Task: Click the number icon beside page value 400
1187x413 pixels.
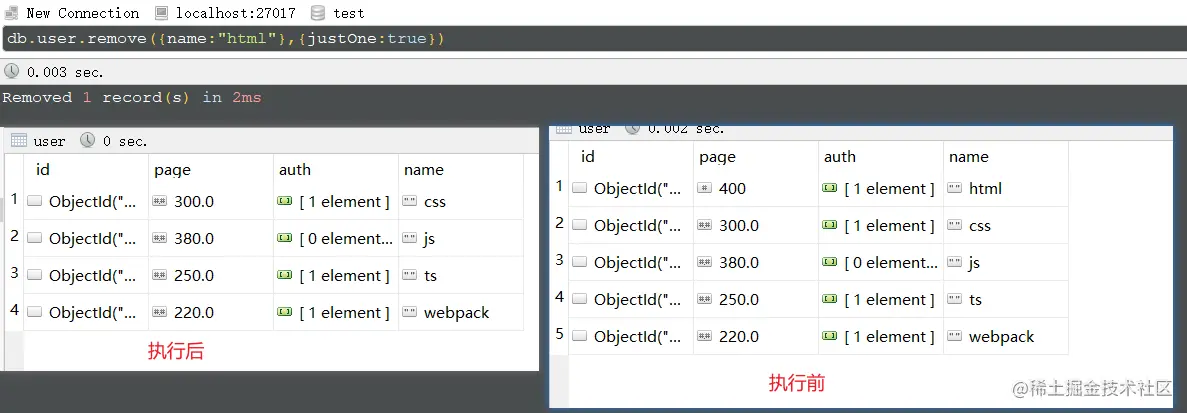Action: [x=705, y=188]
